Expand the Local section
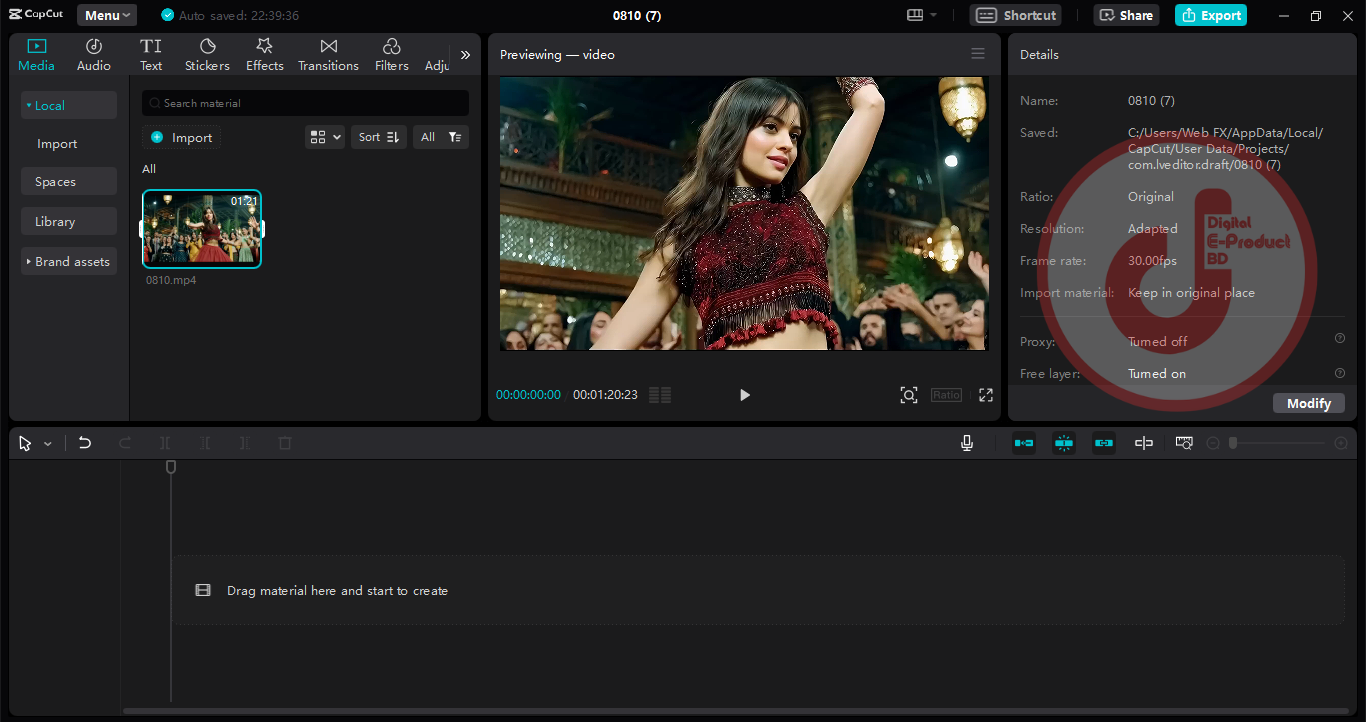Screen dimensions: 1366x726 click(69, 105)
